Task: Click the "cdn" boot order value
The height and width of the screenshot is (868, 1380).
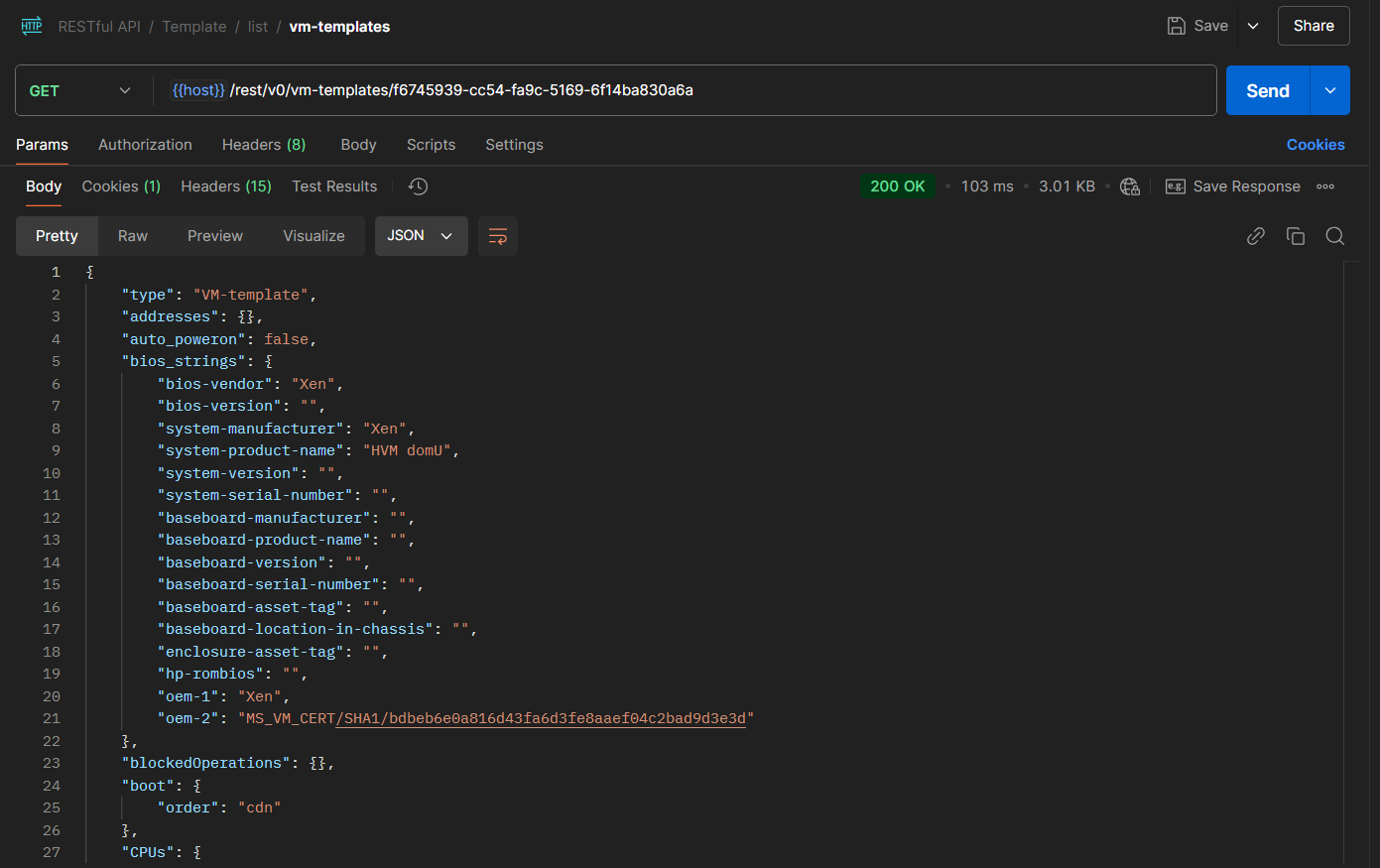Action: (260, 807)
